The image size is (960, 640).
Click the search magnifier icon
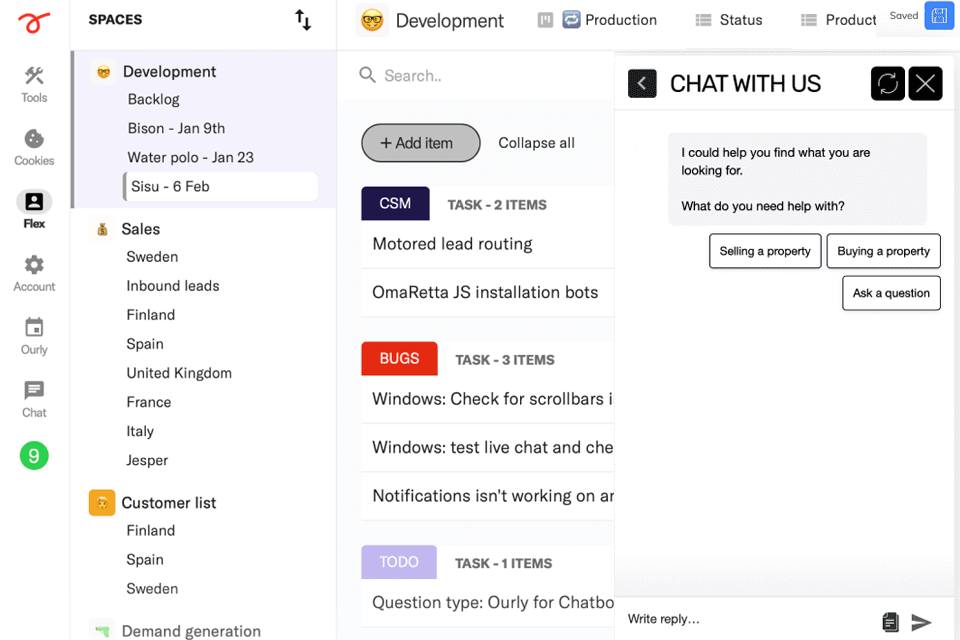coord(367,75)
